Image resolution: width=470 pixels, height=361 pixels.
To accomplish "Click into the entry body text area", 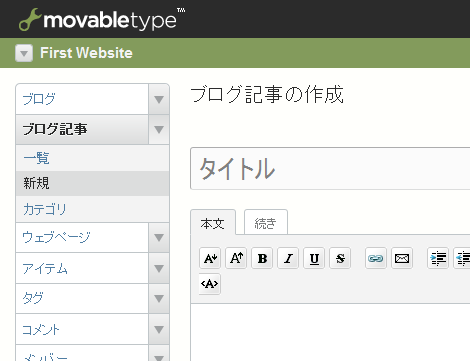I will tap(330, 332).
